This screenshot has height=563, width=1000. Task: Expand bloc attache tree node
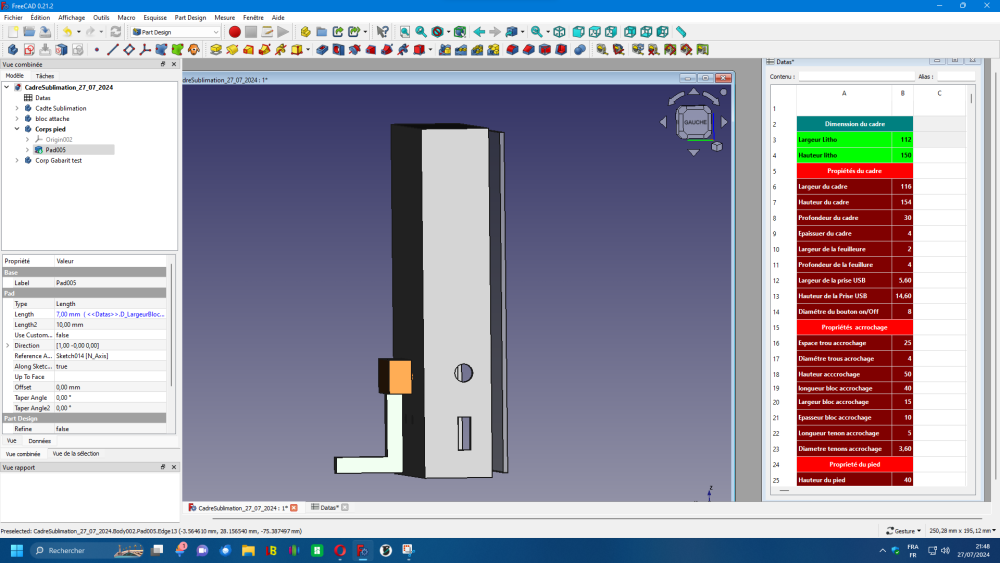17,119
